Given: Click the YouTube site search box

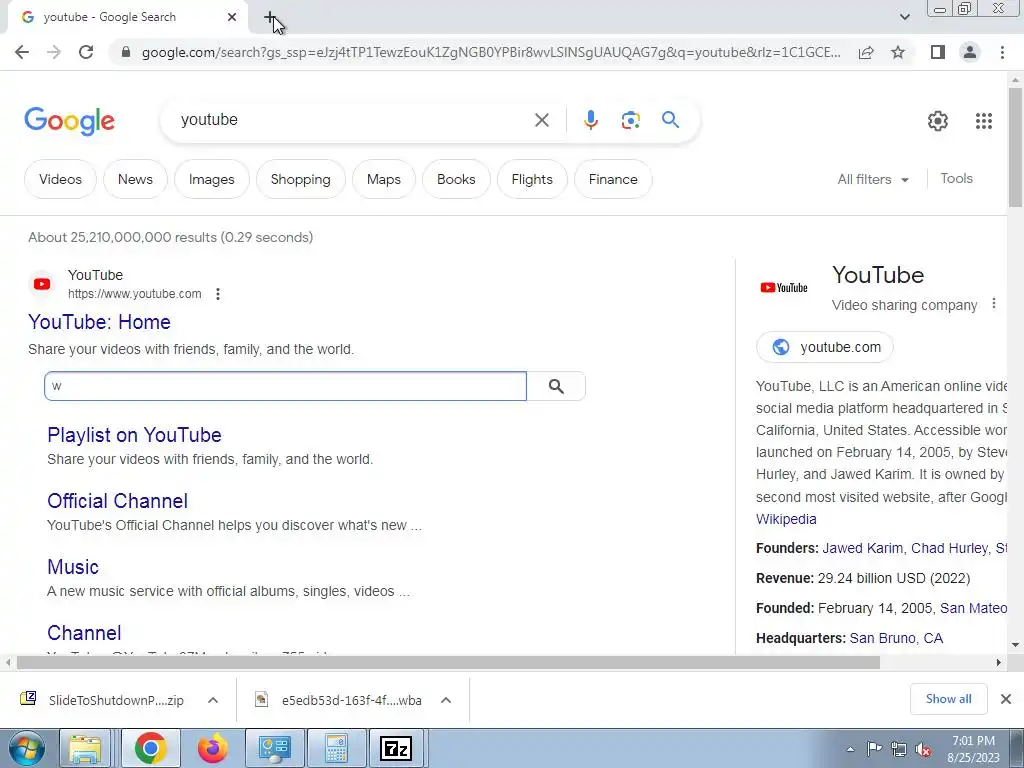Looking at the screenshot, I should tap(285, 386).
